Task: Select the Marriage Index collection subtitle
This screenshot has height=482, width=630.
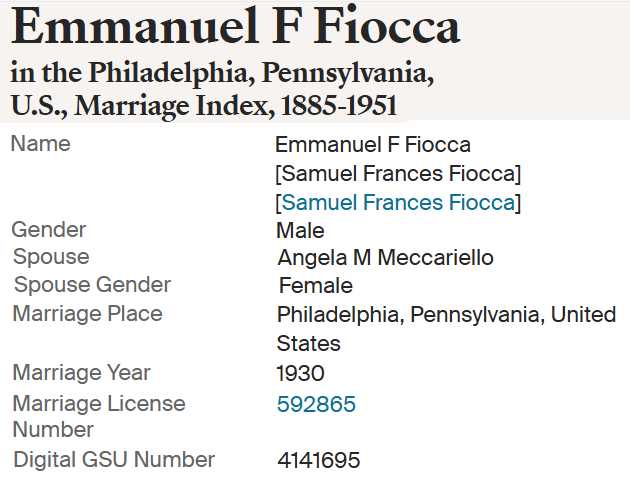Action: (x=223, y=88)
